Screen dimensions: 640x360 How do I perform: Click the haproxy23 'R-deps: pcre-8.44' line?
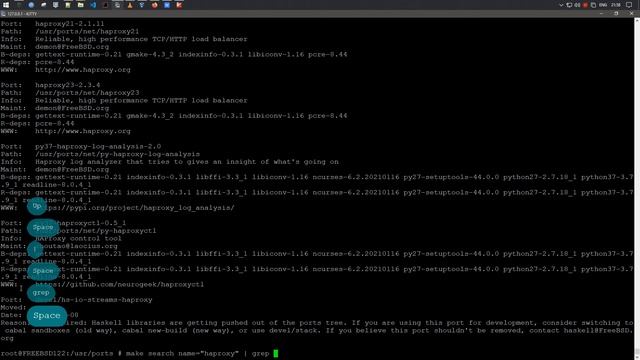coord(38,123)
